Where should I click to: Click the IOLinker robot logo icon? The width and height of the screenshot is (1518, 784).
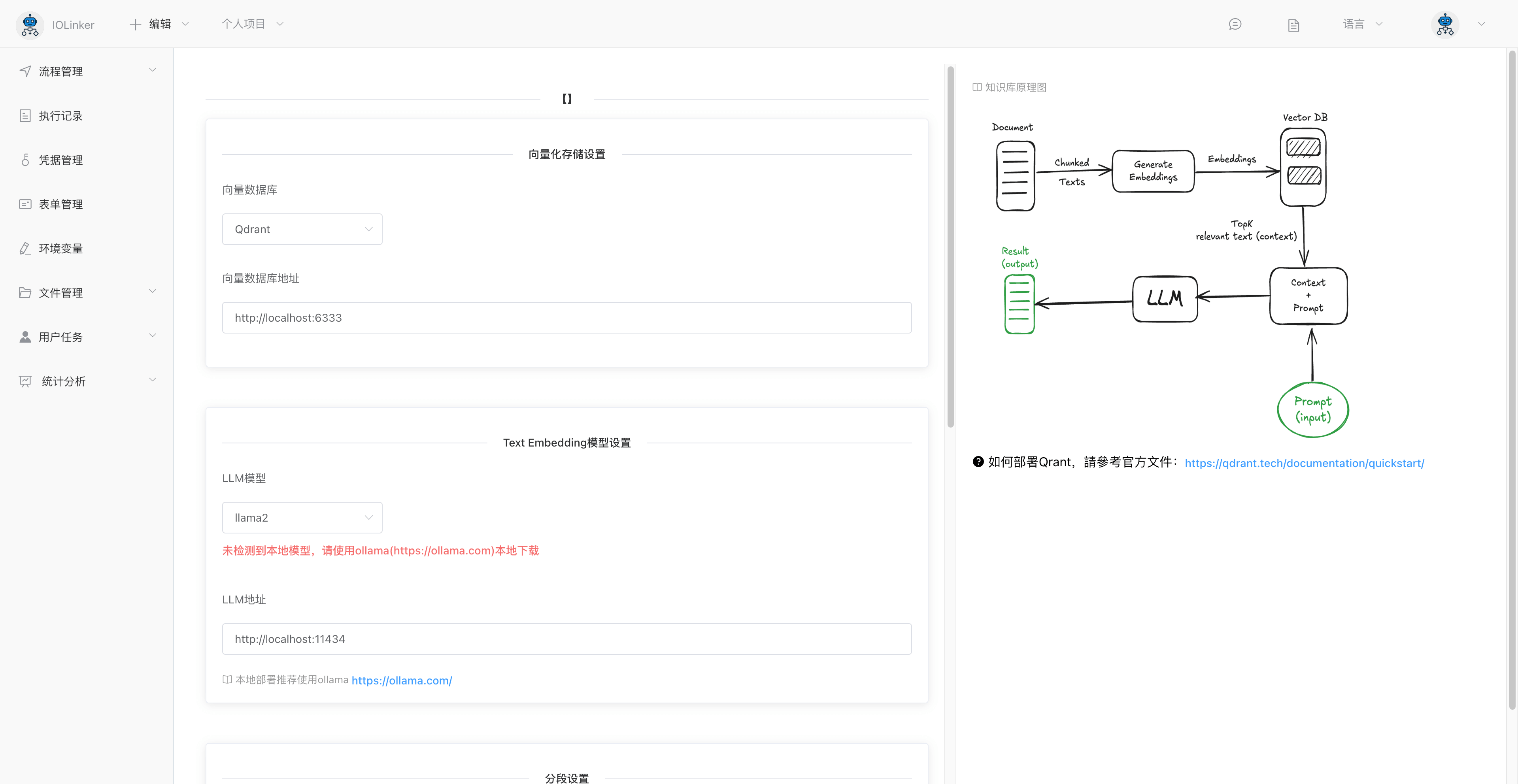(x=30, y=25)
